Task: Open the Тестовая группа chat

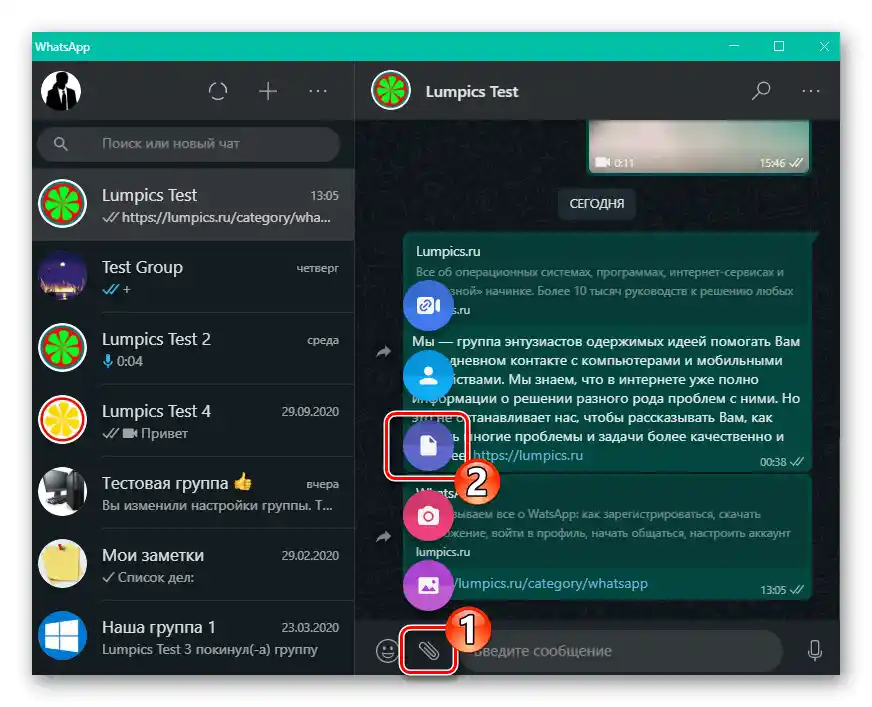Action: coord(193,493)
